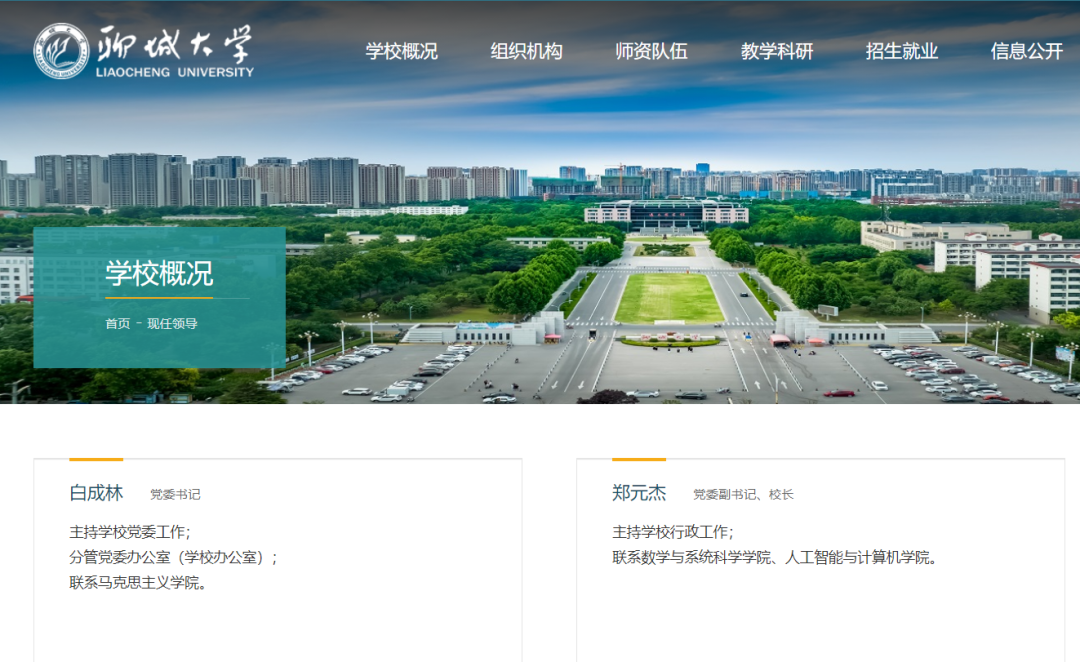Open the profile of 白成林
The height and width of the screenshot is (662, 1080).
[x=96, y=493]
